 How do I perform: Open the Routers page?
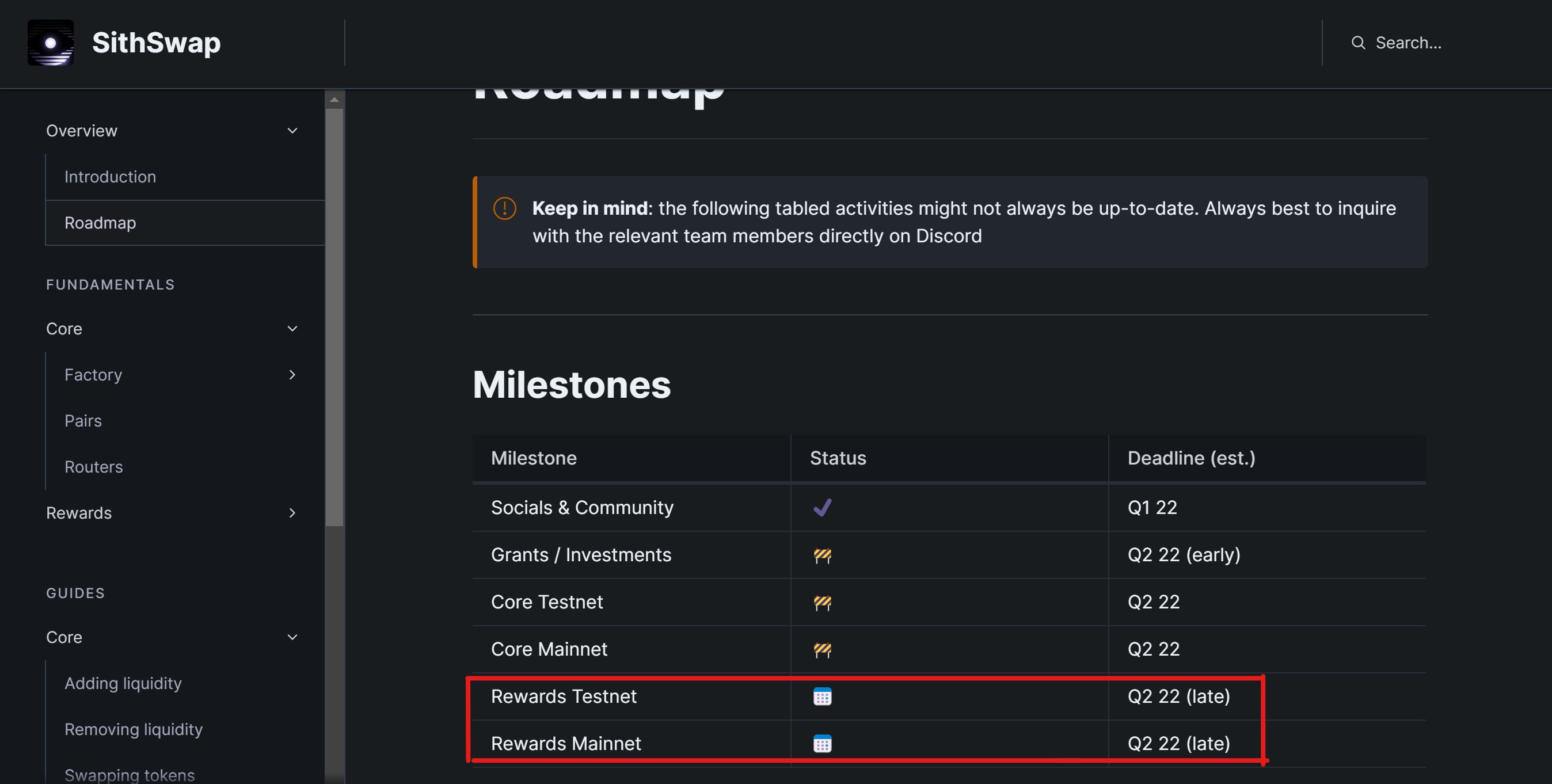[x=93, y=467]
